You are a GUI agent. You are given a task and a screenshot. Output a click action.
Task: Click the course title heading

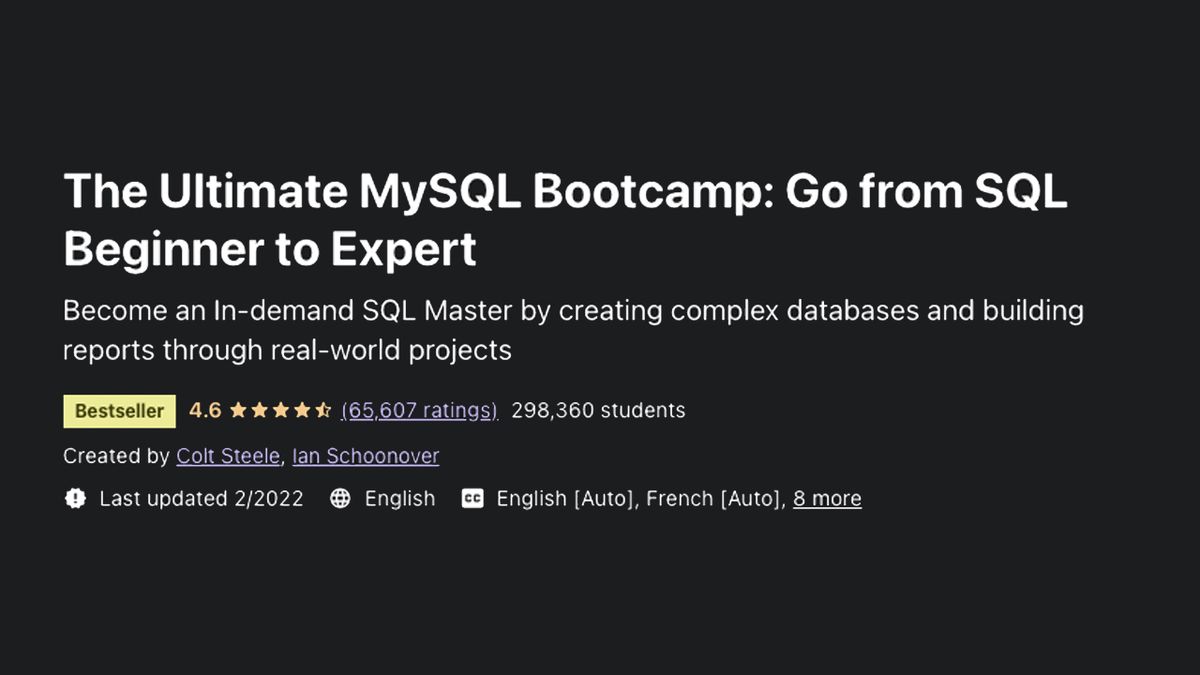point(567,220)
